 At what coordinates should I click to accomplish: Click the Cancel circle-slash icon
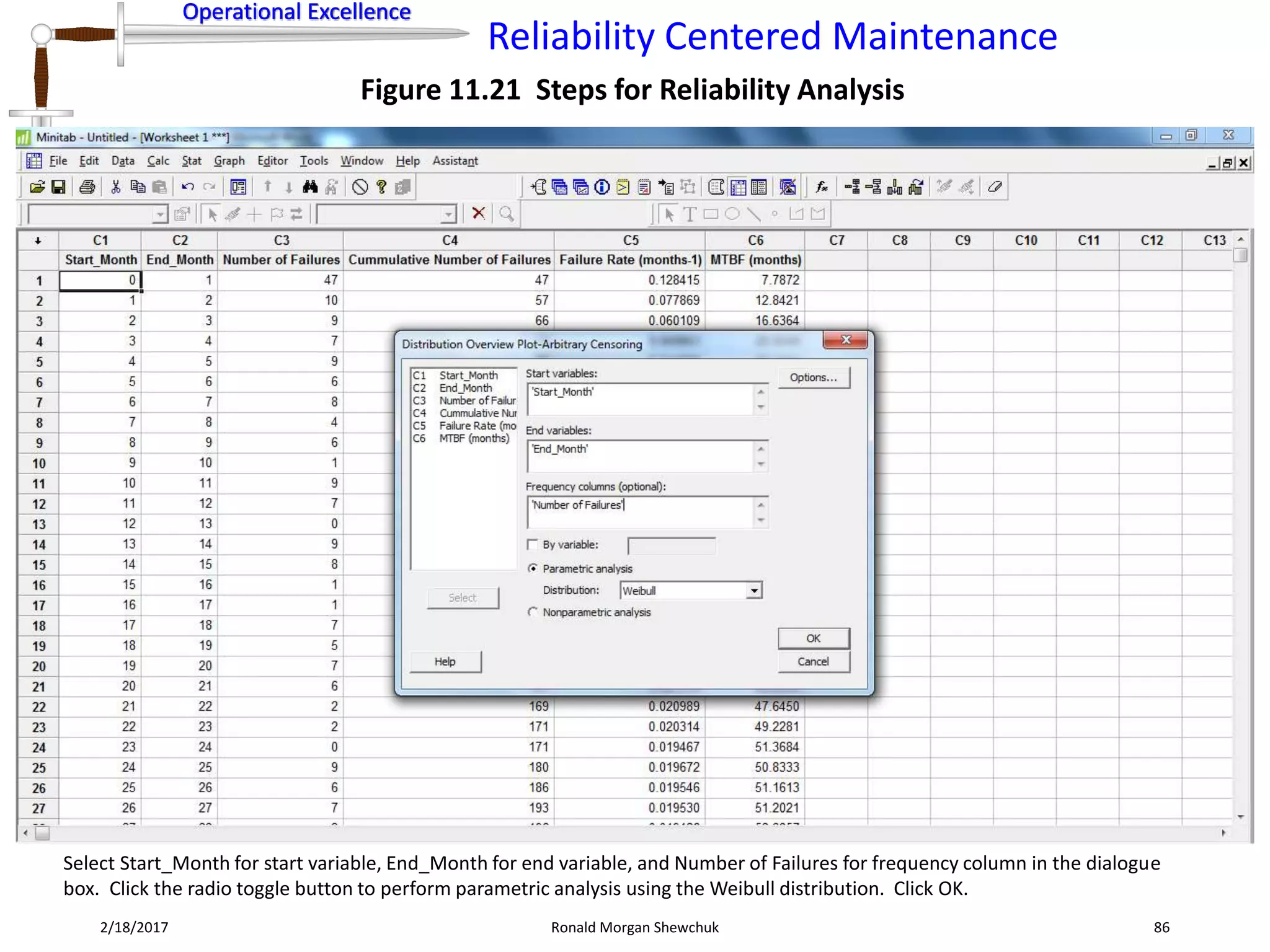pyautogui.click(x=360, y=187)
